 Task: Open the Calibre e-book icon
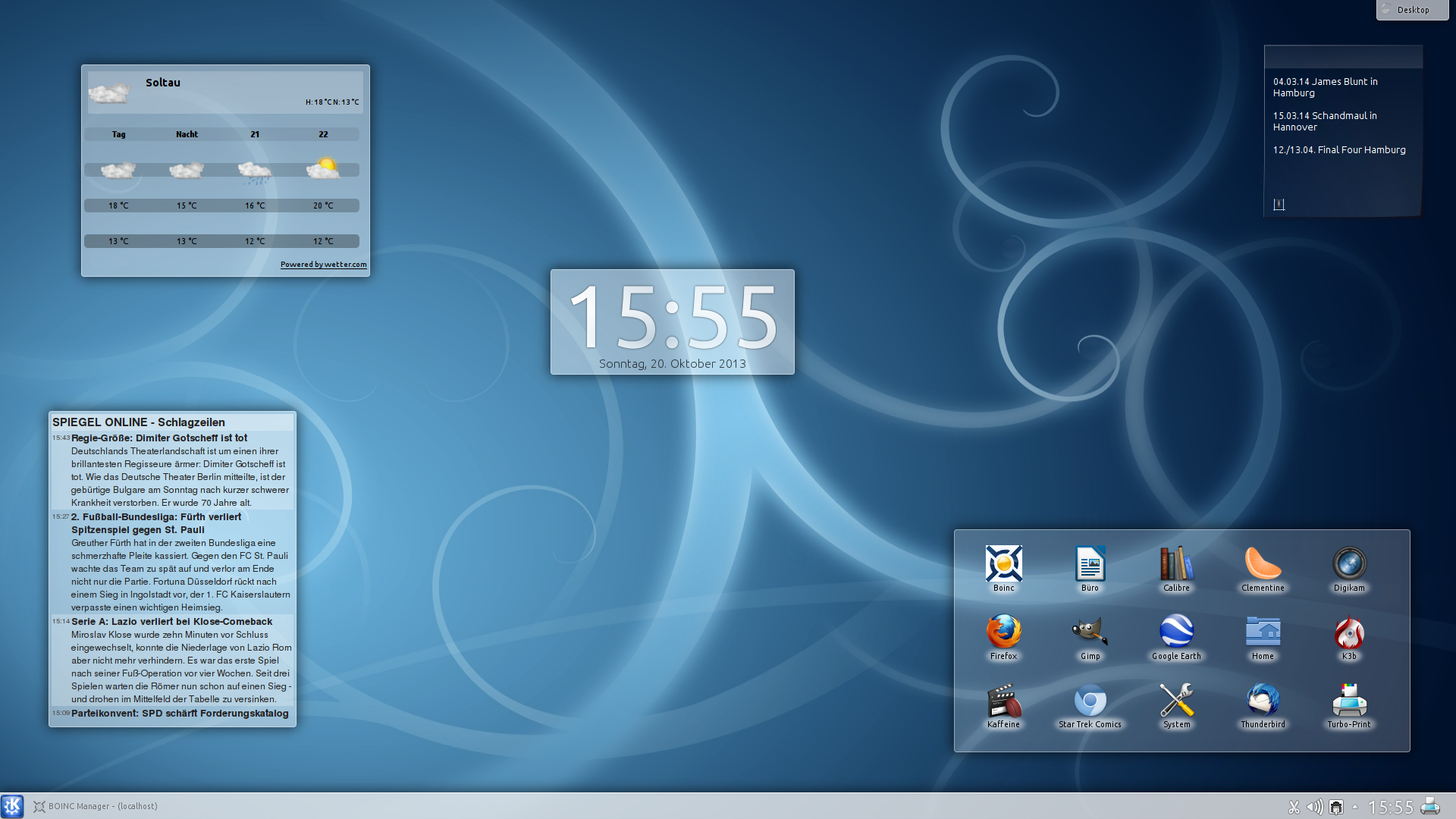click(x=1176, y=563)
